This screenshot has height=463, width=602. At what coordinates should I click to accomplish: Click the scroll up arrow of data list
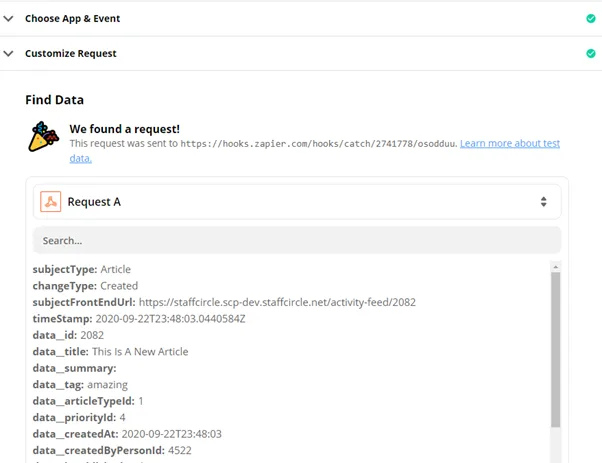pyautogui.click(x=555, y=266)
